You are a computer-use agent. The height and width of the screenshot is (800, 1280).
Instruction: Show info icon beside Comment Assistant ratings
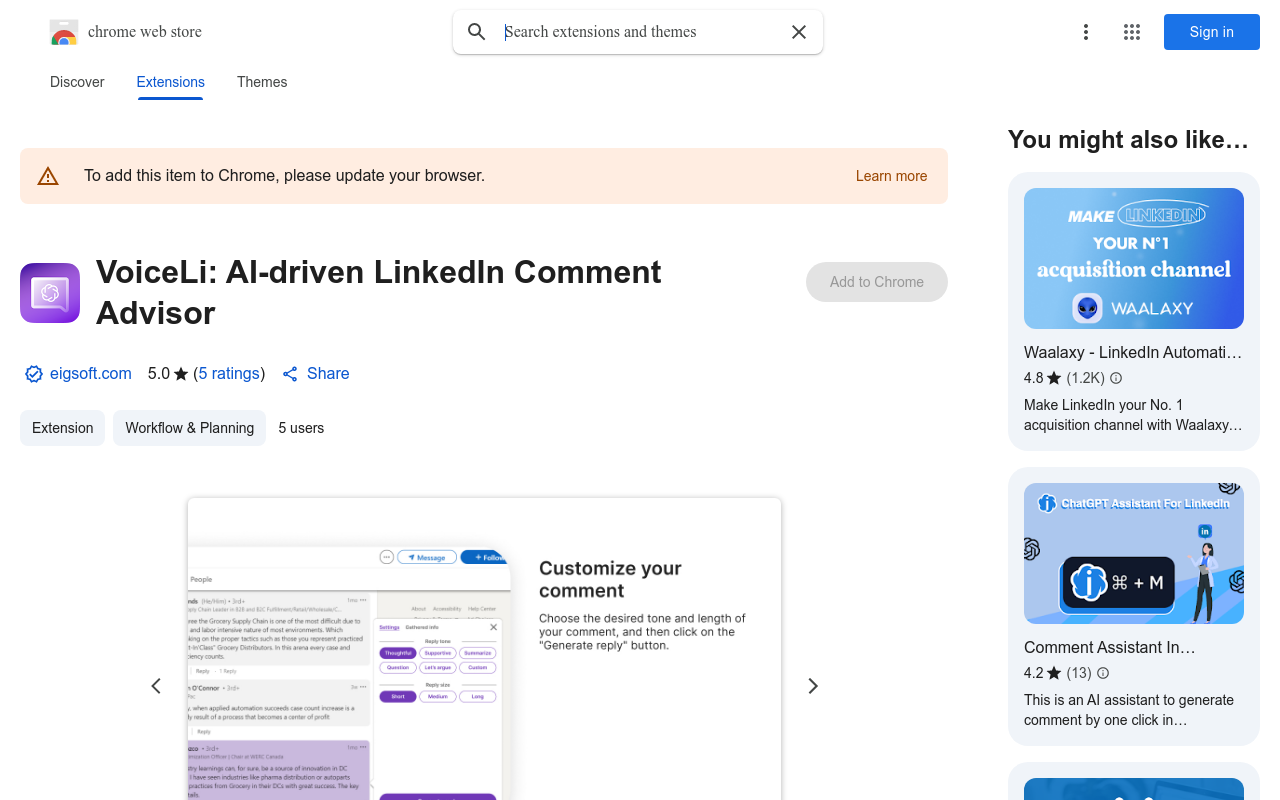[1103, 673]
